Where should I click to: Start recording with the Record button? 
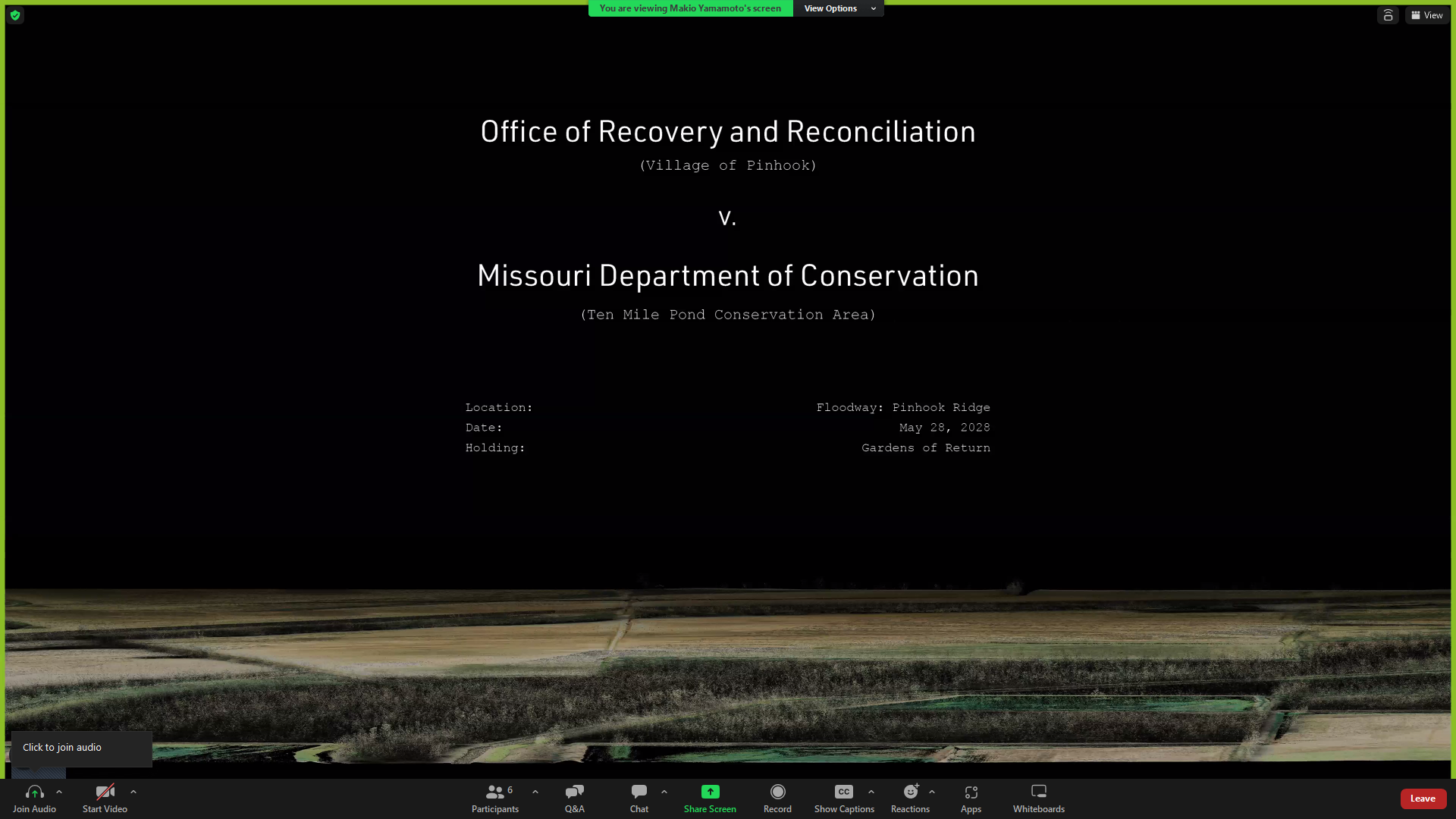pos(777,799)
